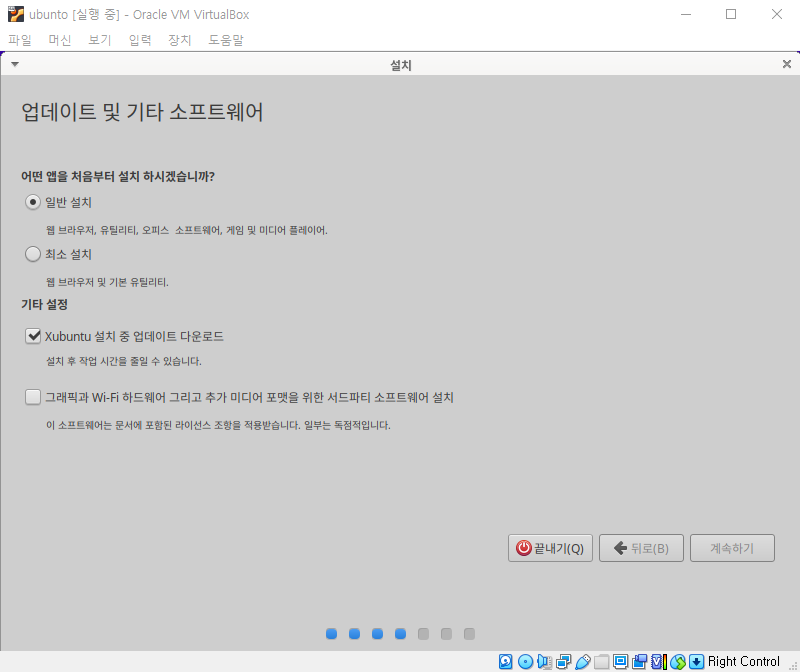Viewport: 800px width, 672px height.
Task: Click the 끝내기(Q) button
Action: pyautogui.click(x=550, y=548)
